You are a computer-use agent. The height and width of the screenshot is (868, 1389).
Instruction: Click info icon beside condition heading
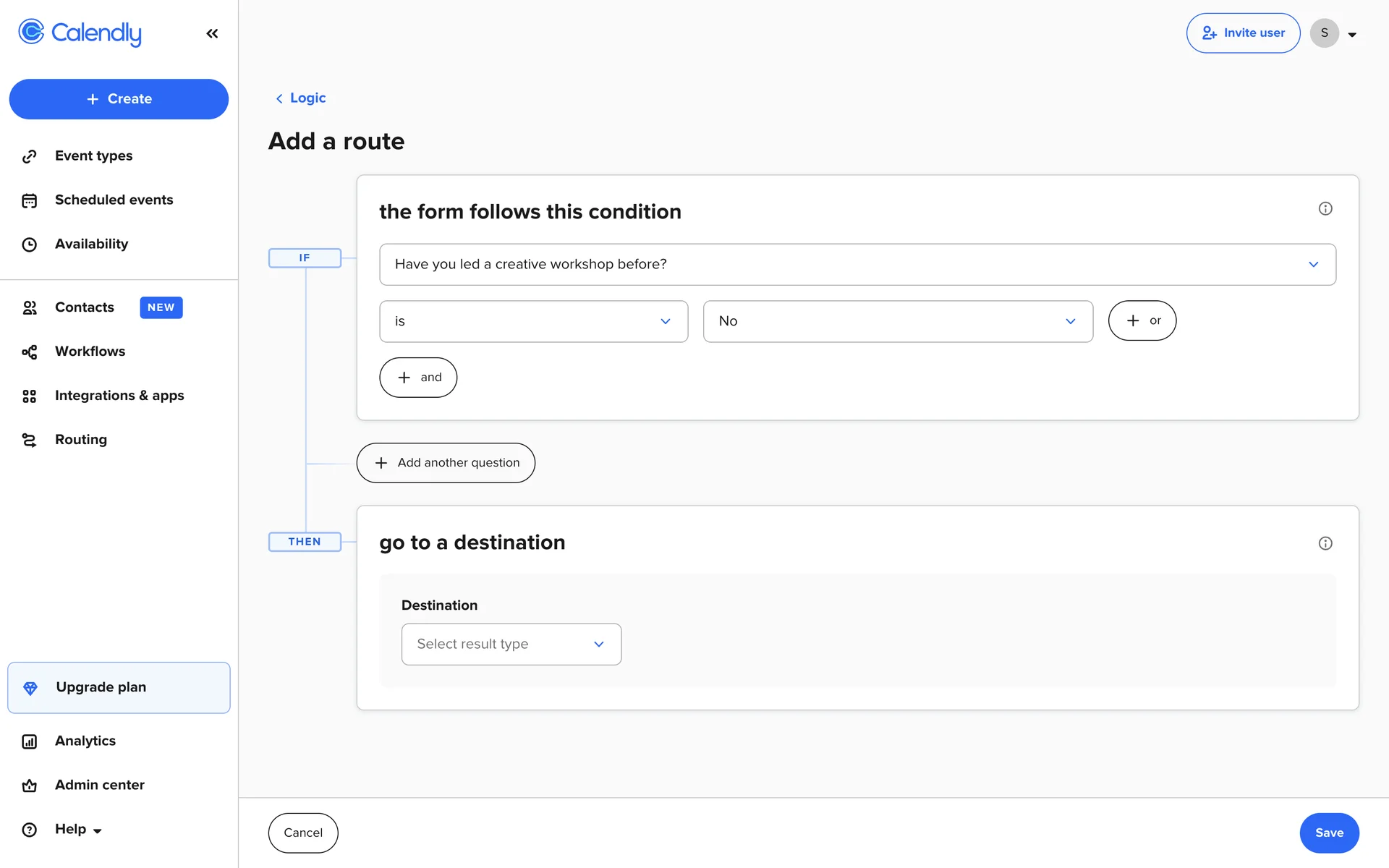(x=1325, y=209)
